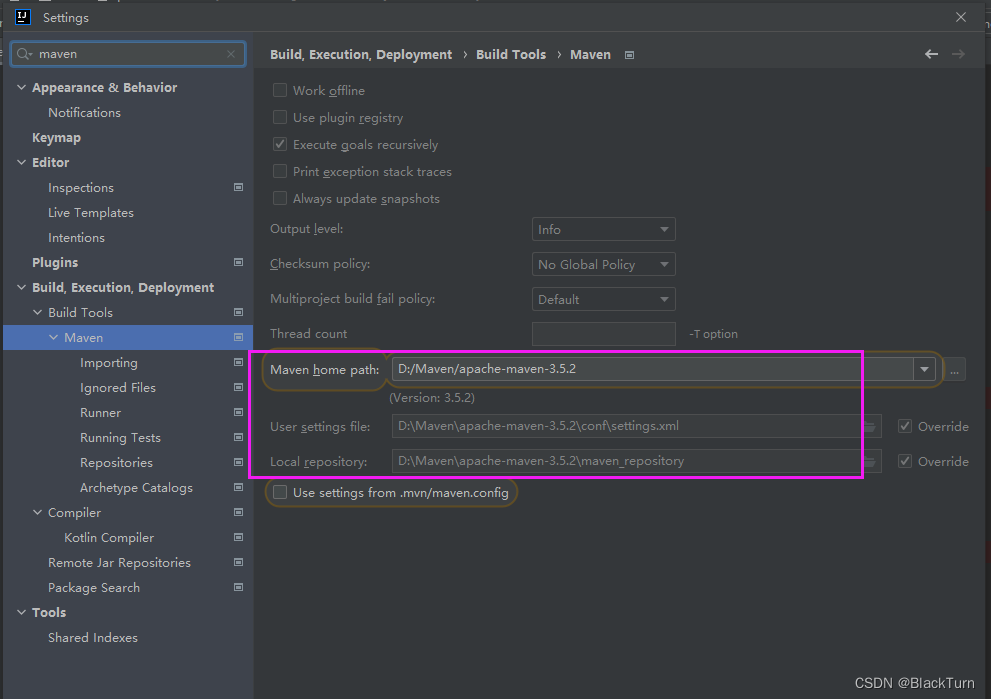Click the IntelliJ IDEA logo icon
Screen dimensions: 991x699
[x=23, y=17]
